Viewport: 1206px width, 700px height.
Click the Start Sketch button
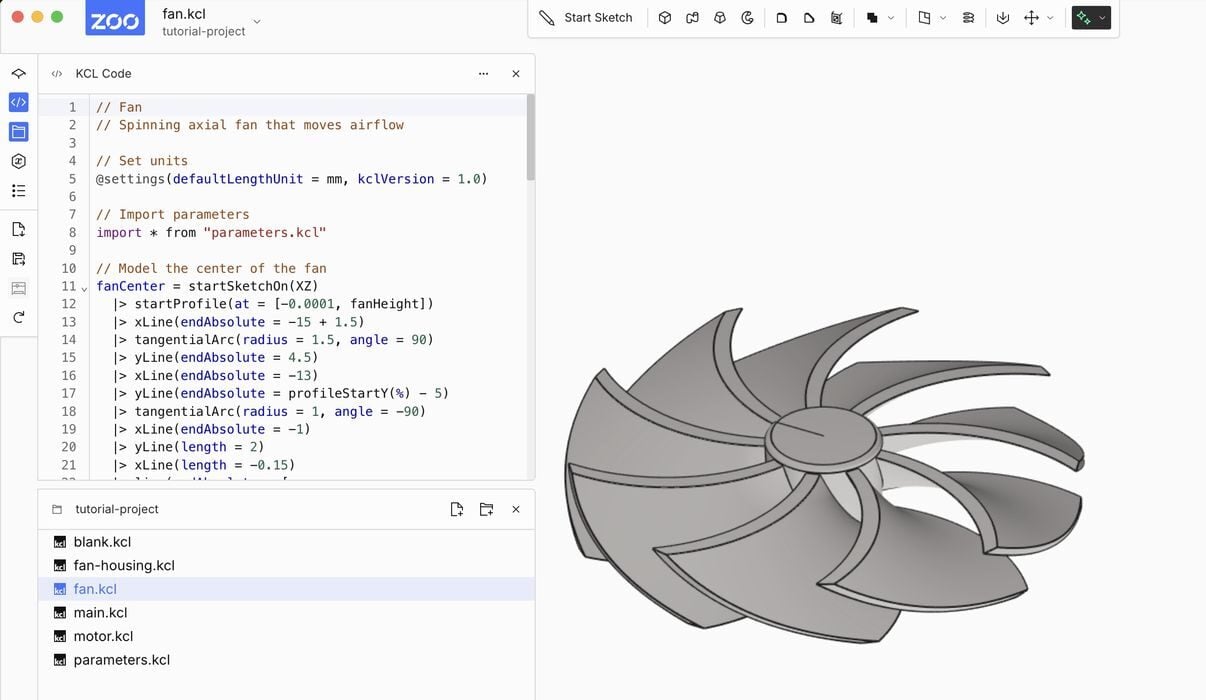coord(586,18)
